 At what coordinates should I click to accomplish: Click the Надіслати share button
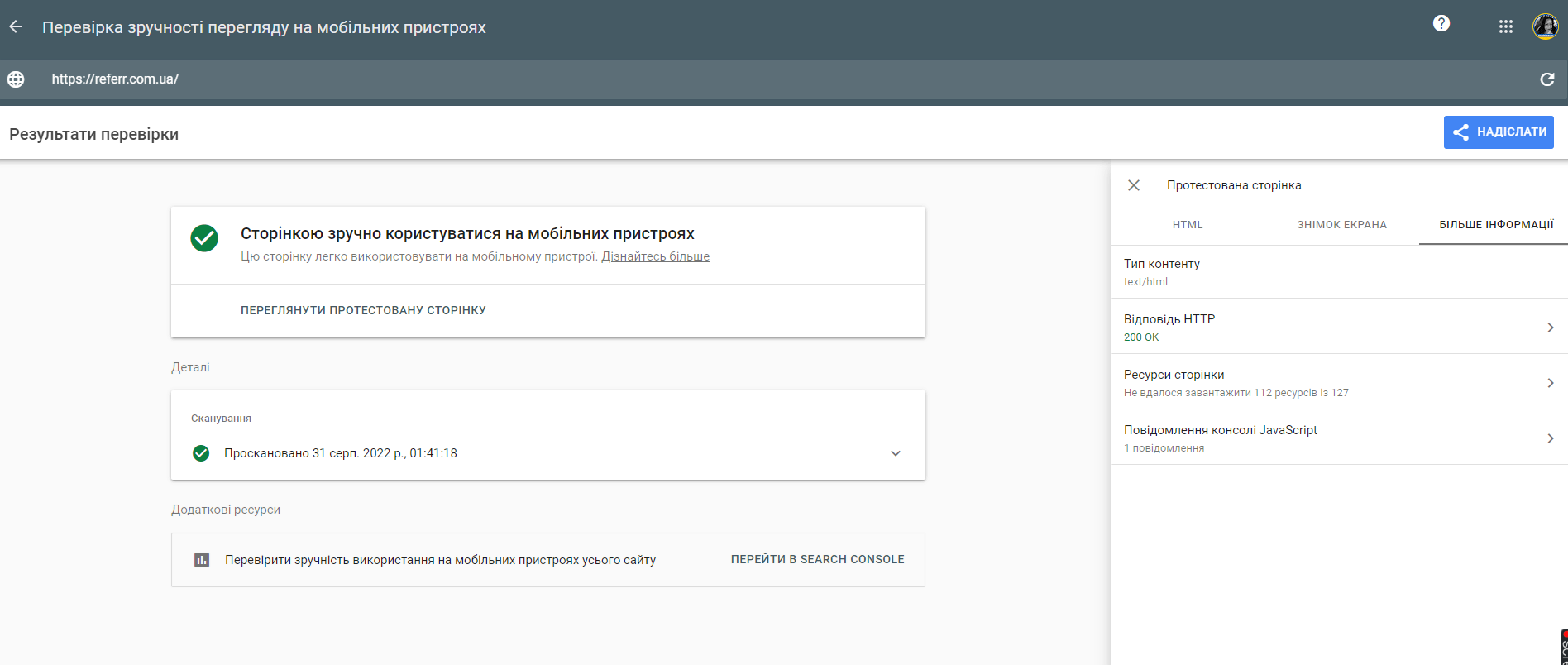tap(1499, 132)
